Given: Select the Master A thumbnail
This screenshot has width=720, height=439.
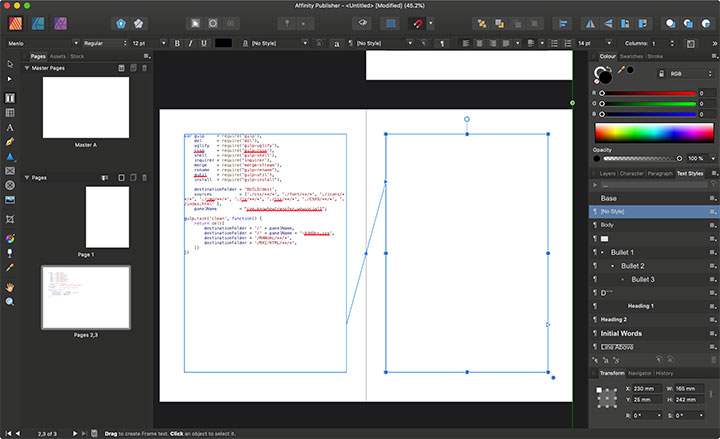Looking at the screenshot, I should point(86,107).
